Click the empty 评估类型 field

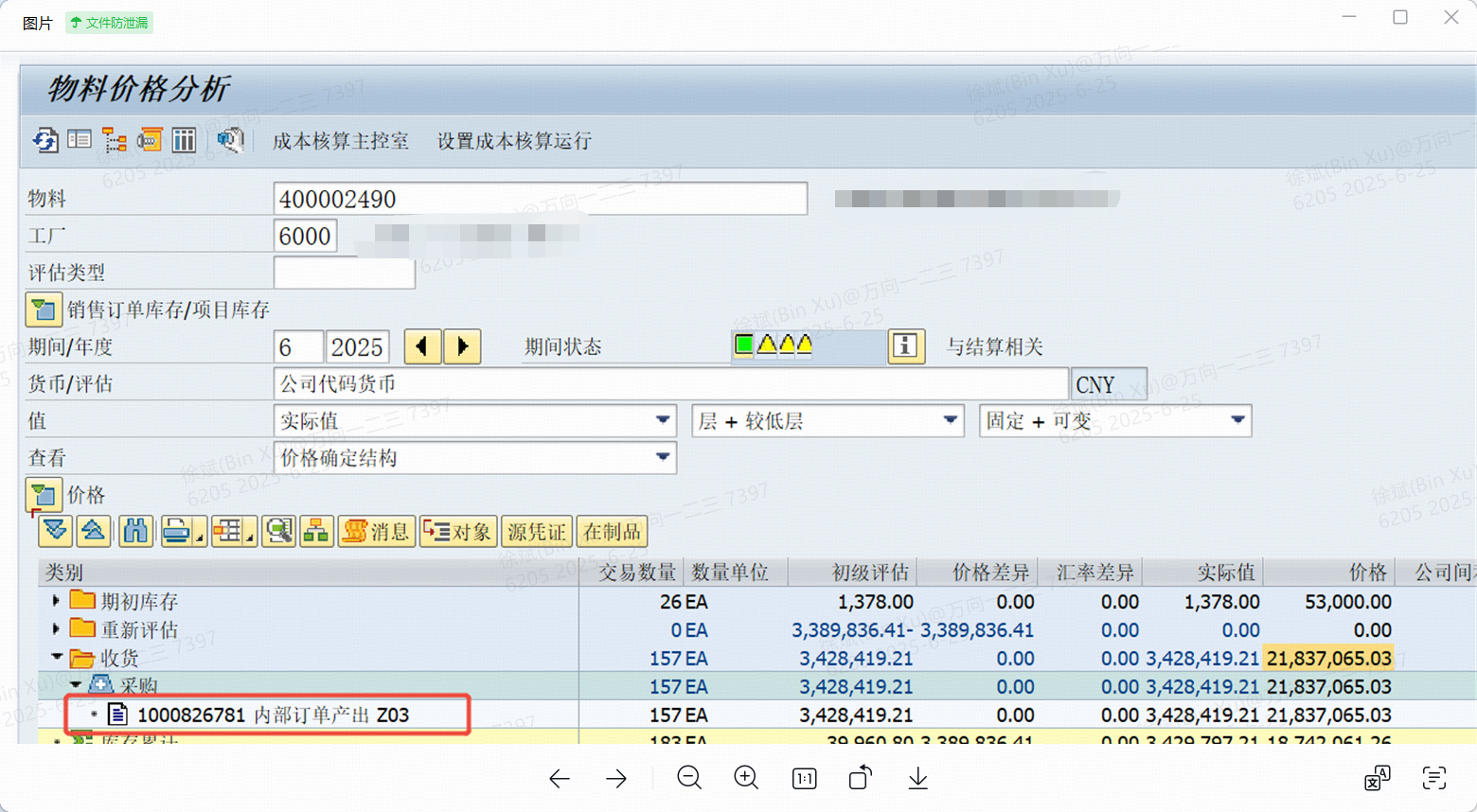coord(344,273)
